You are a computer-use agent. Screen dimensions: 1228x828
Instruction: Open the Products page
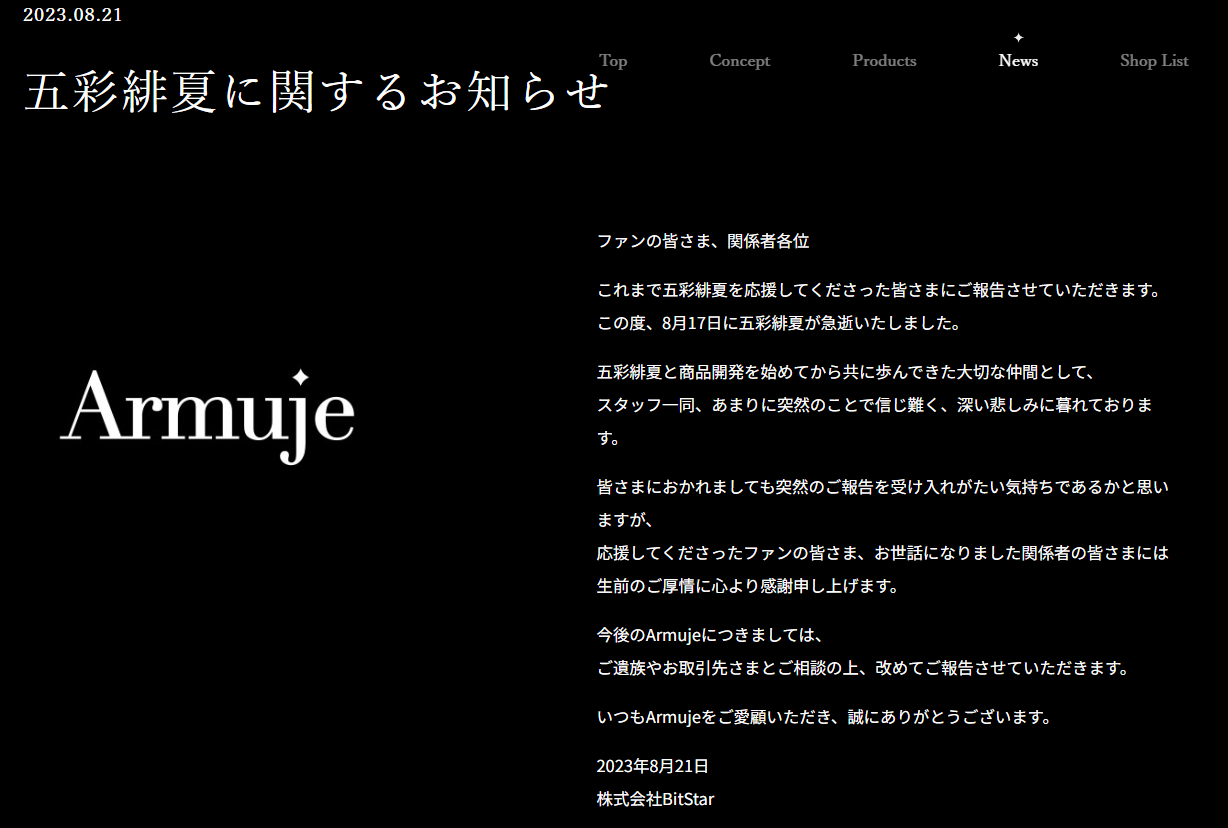(x=884, y=61)
